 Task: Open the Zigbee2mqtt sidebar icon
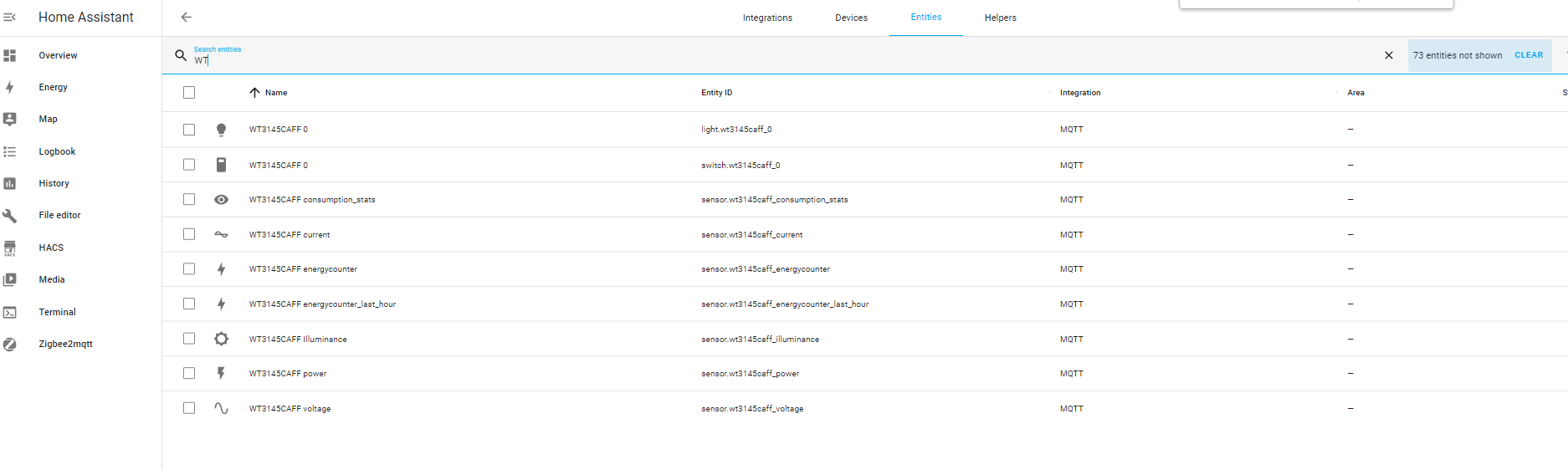point(10,344)
